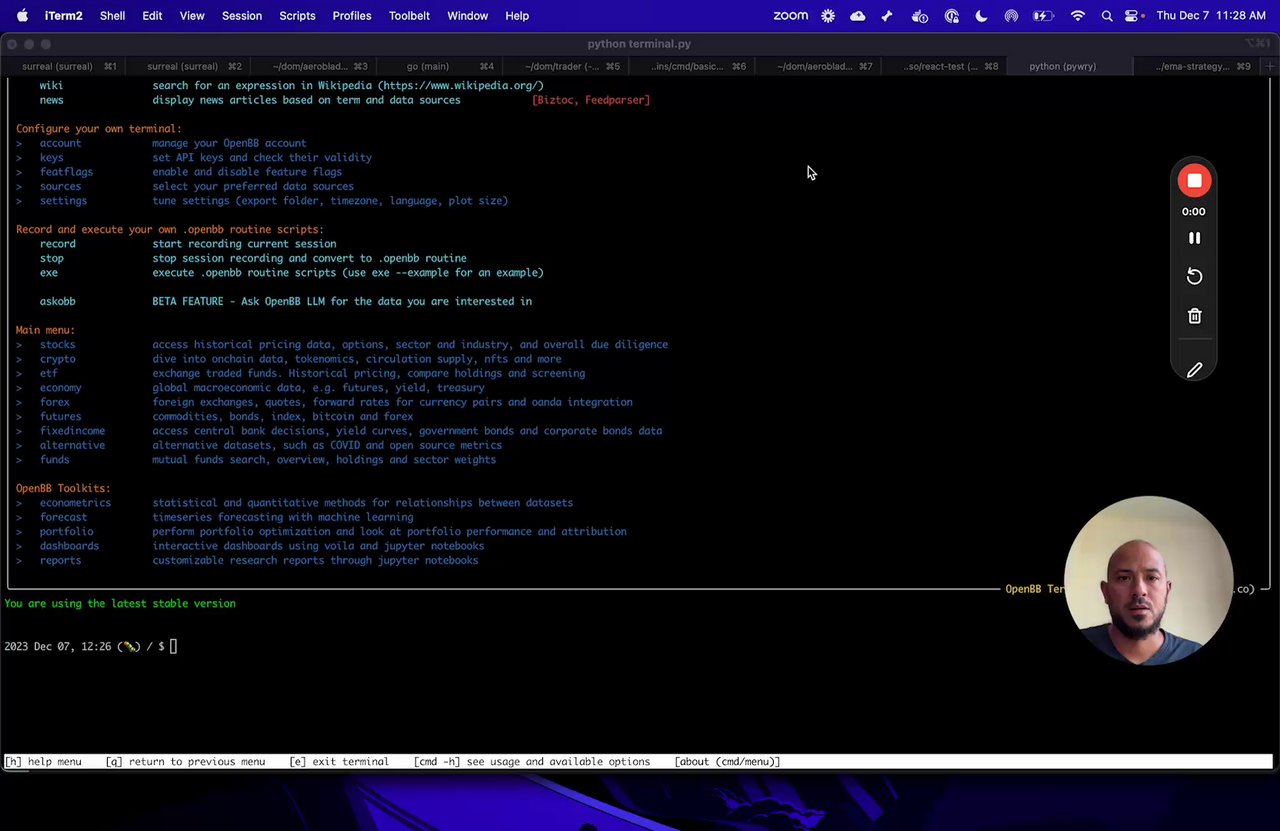Click the circular lock icon in menu bar
This screenshot has height=831, width=1280.
[951, 16]
